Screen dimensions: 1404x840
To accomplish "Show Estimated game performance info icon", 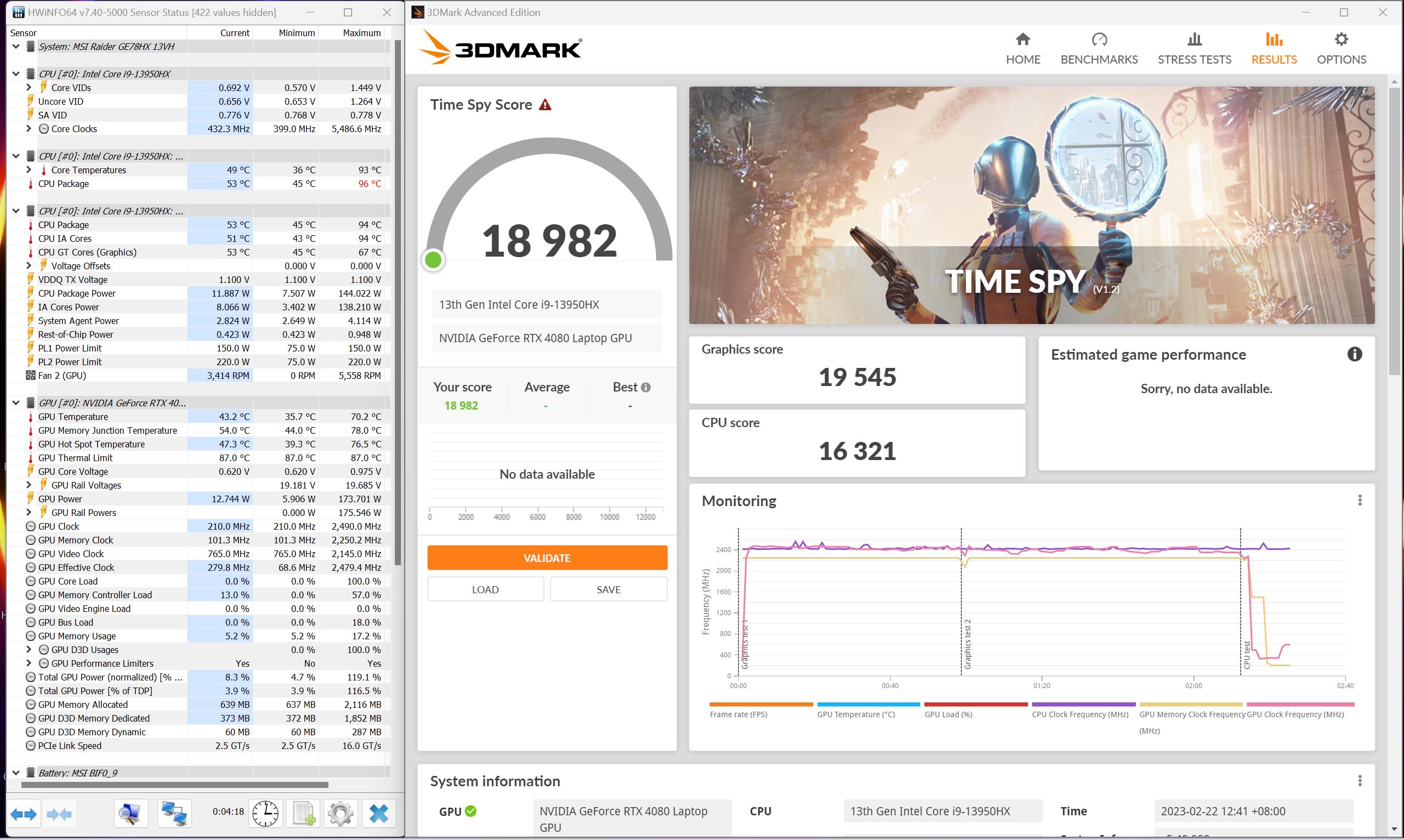I will pyautogui.click(x=1354, y=354).
